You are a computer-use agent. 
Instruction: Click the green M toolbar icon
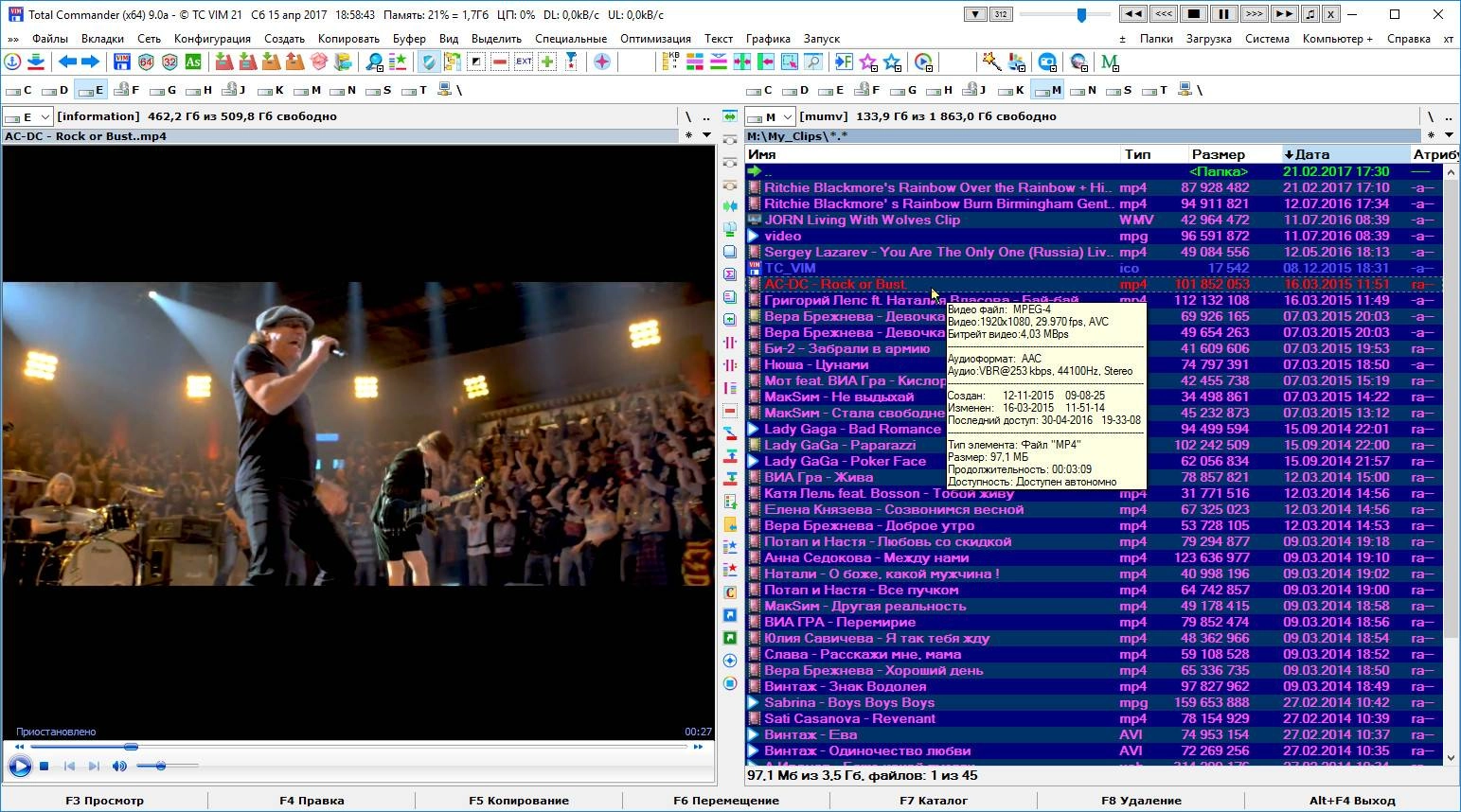point(1111,62)
